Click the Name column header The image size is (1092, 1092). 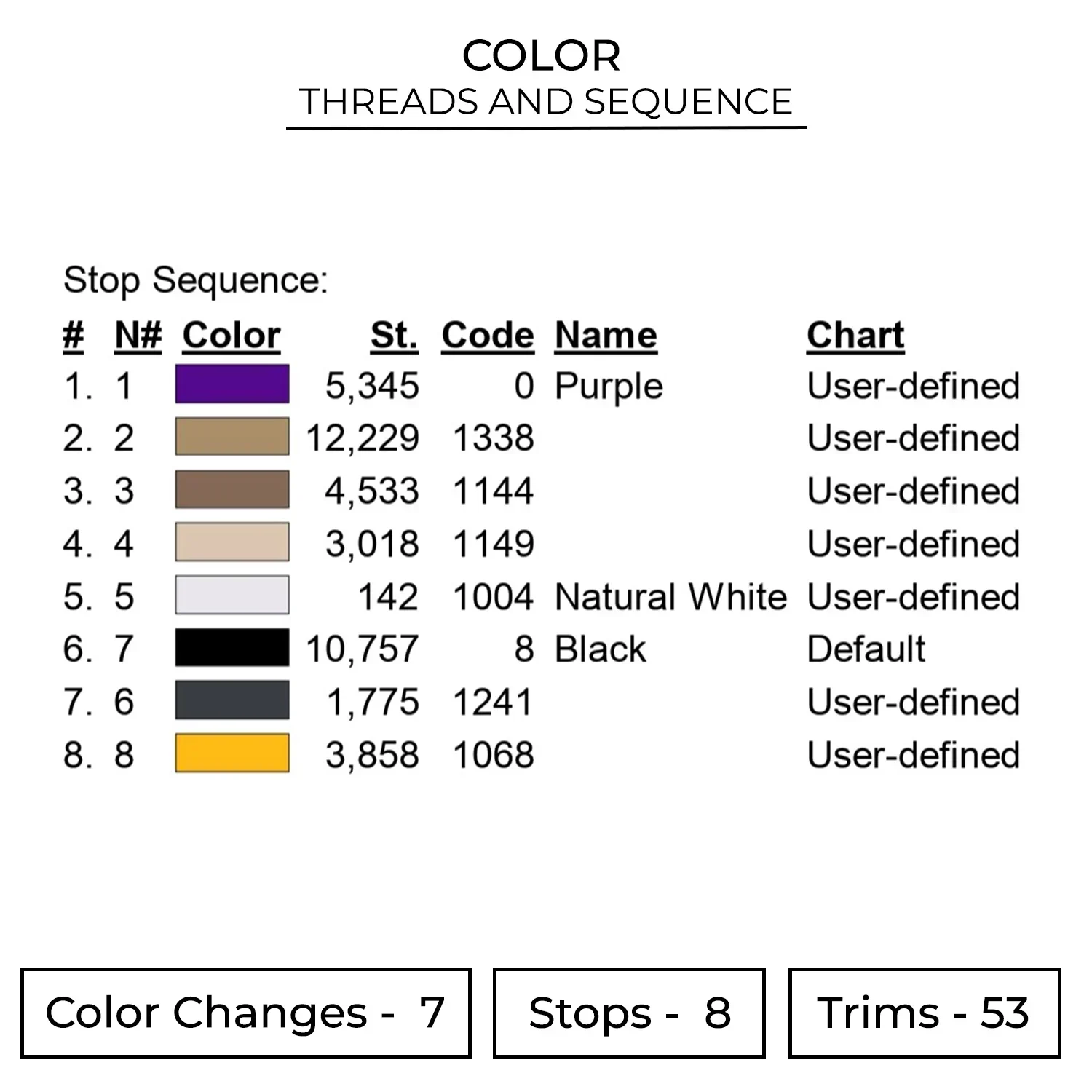[606, 336]
